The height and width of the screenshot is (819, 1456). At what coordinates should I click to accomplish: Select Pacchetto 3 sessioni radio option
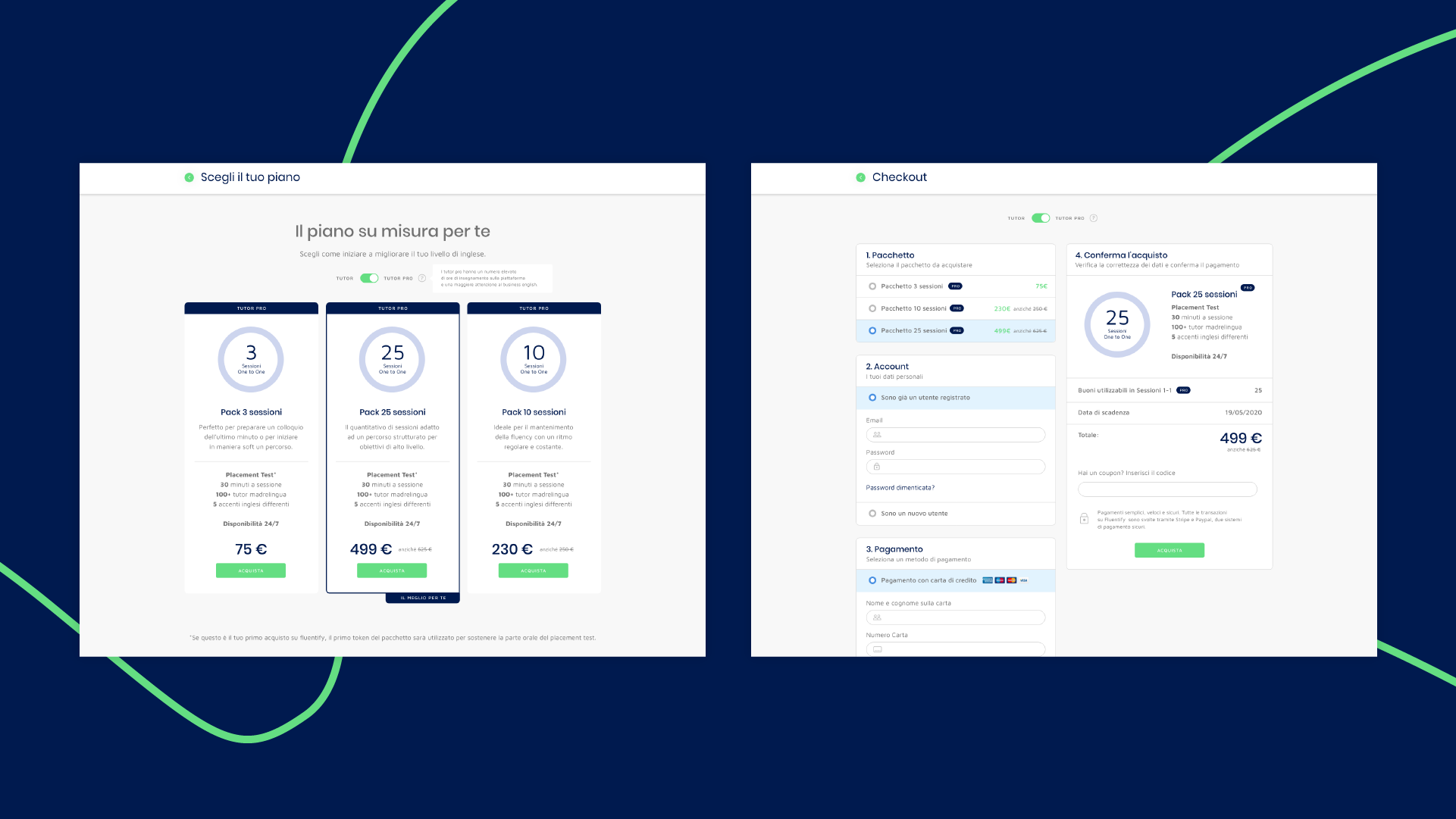tap(872, 286)
